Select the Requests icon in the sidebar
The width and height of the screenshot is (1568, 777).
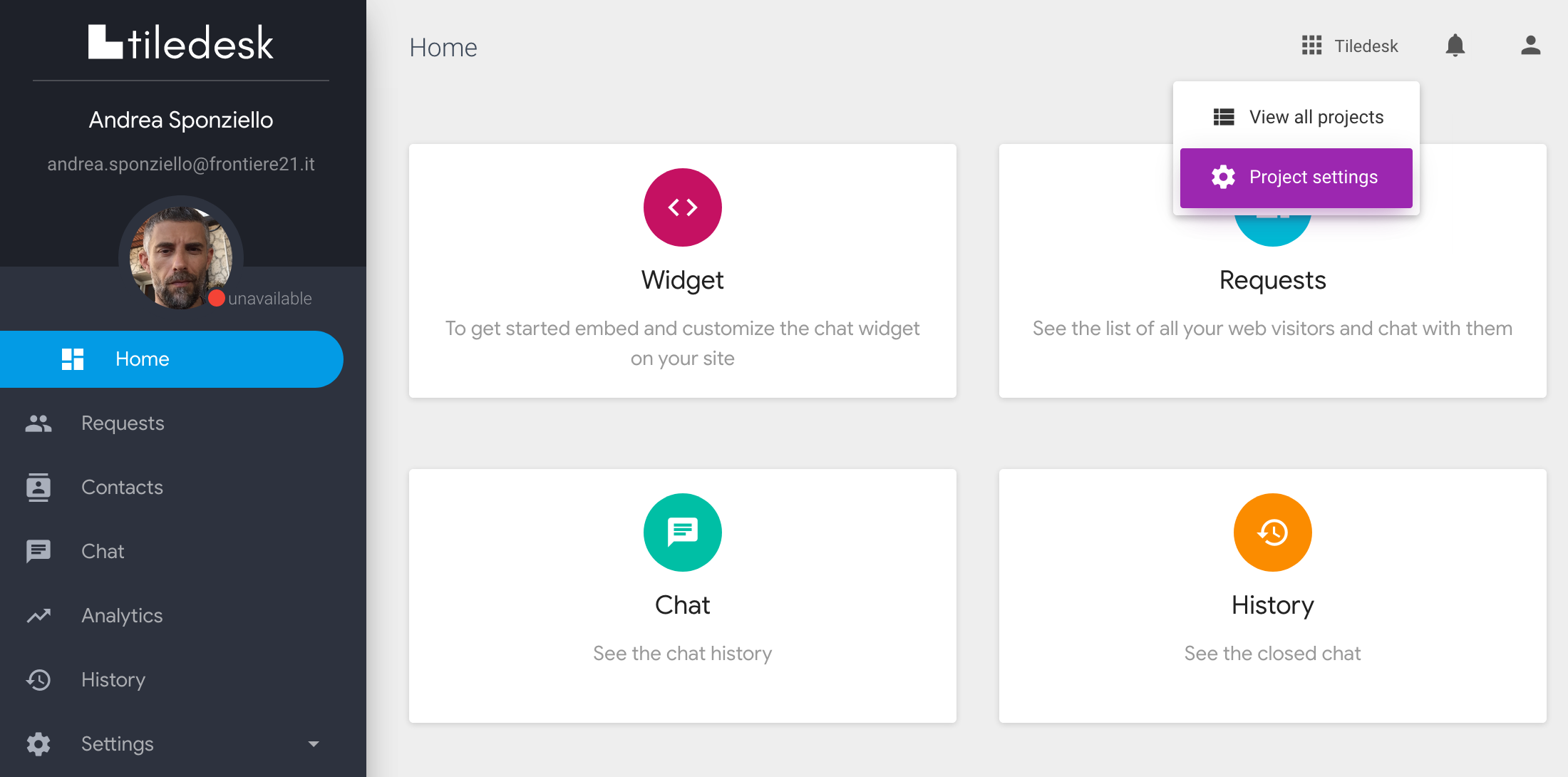[38, 423]
